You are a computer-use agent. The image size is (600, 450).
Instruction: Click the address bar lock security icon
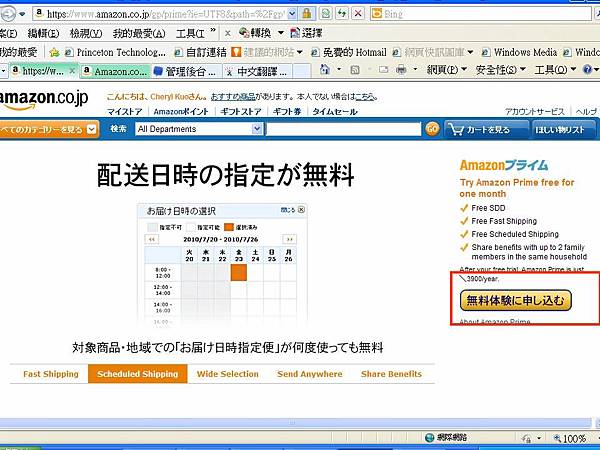coord(306,14)
